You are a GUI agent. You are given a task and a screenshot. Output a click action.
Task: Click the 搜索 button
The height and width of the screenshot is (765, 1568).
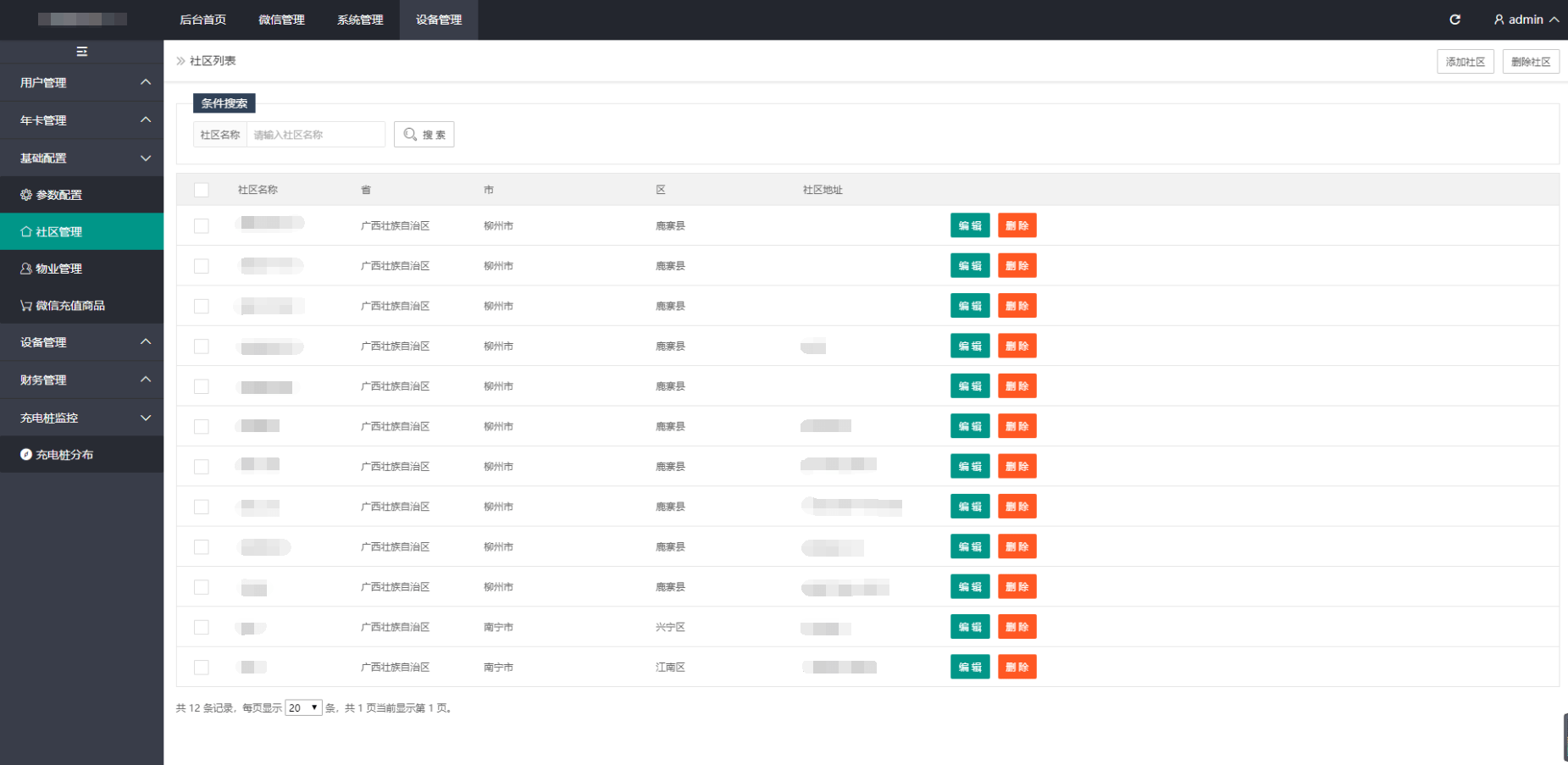pos(424,135)
